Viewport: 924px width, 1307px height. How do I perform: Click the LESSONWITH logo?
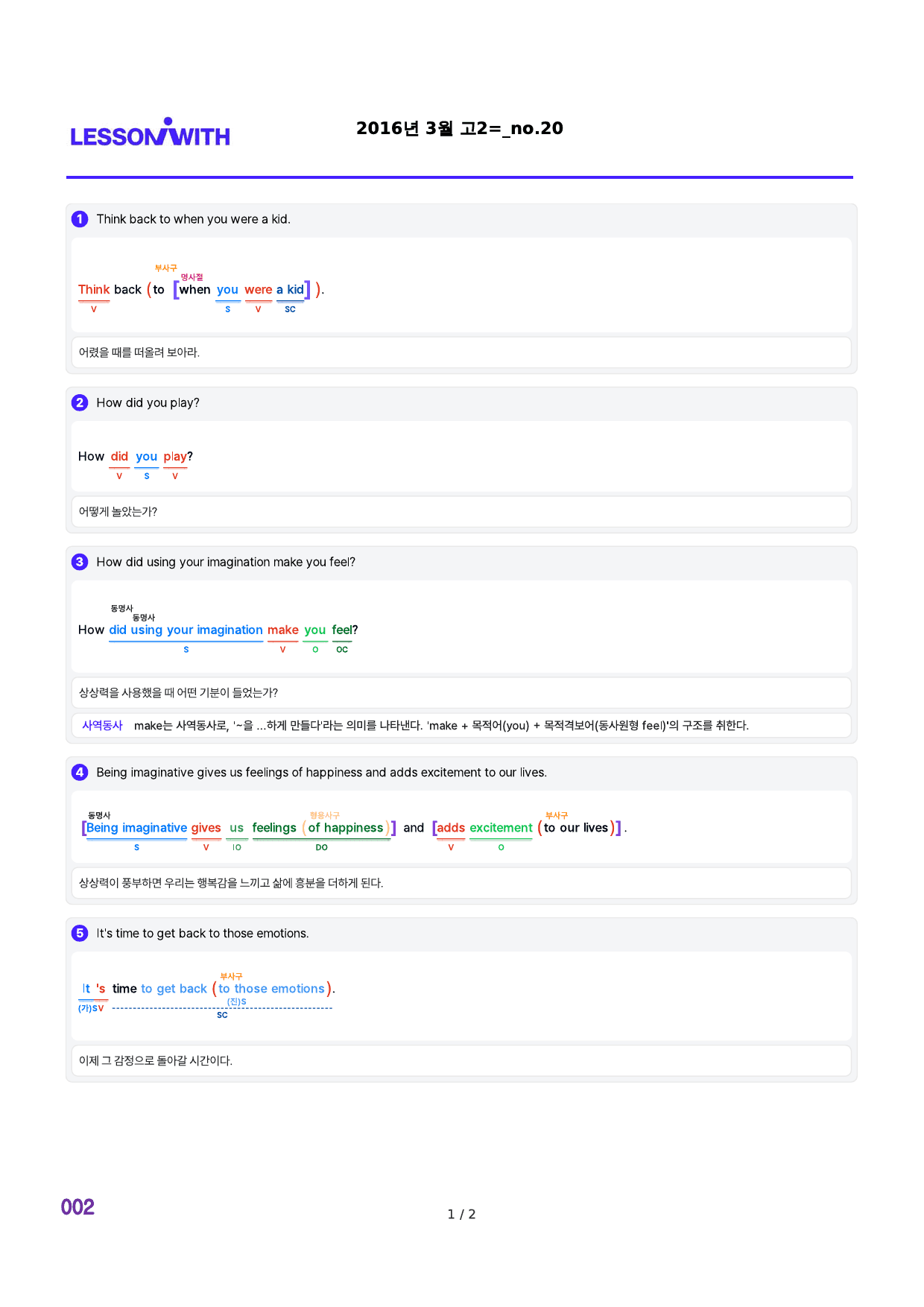click(150, 133)
